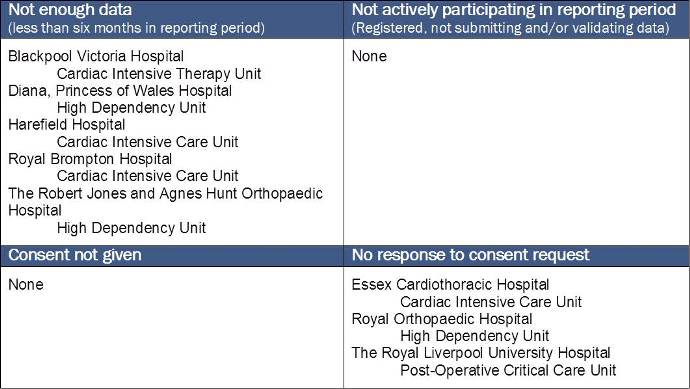This screenshot has height=389, width=690.
Task: Select Cardiac Intensive Care Unit under Royal Brompton
Action: pyautogui.click(x=147, y=176)
